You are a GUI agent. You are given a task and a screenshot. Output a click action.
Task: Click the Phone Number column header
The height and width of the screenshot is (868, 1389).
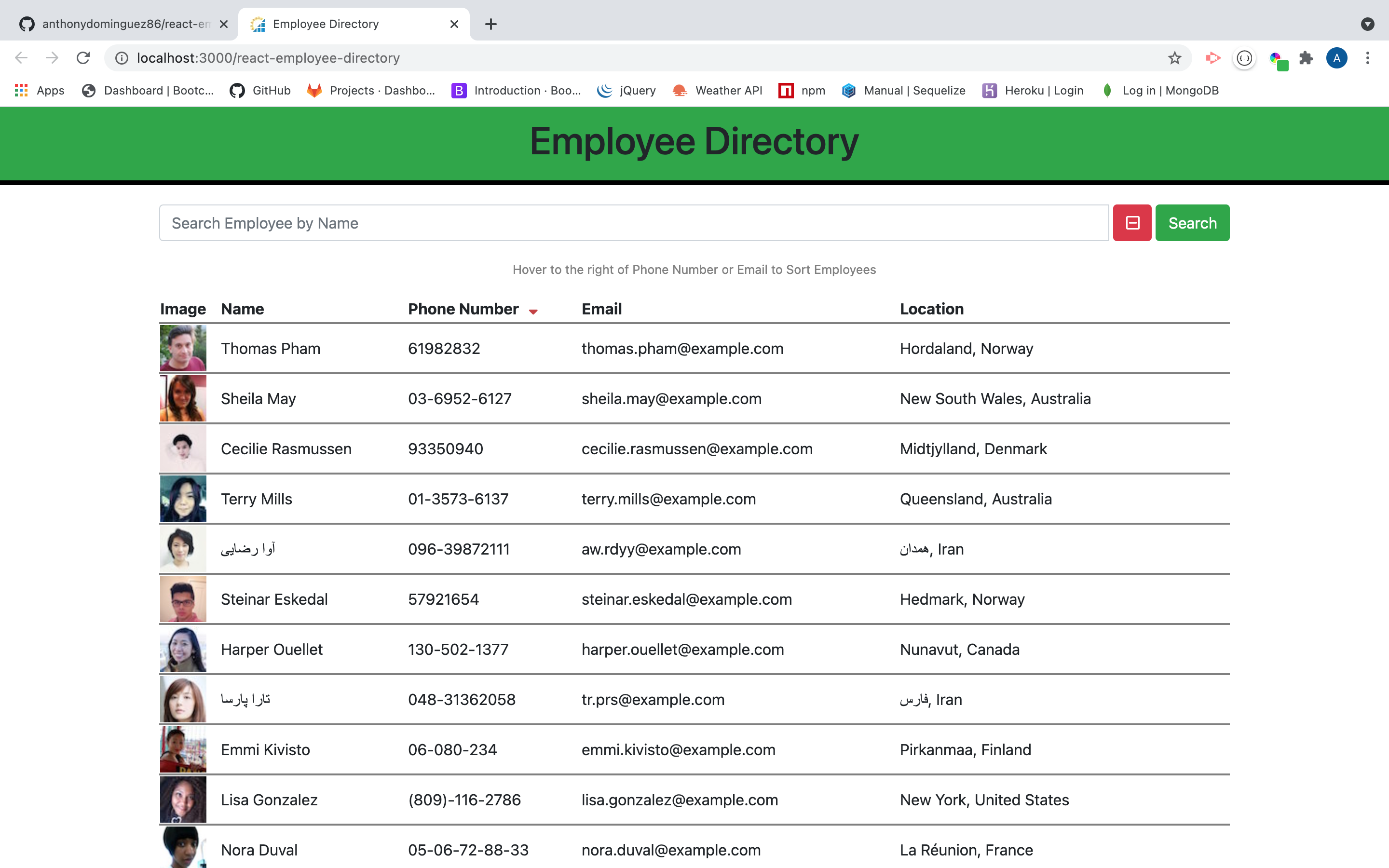click(x=463, y=309)
